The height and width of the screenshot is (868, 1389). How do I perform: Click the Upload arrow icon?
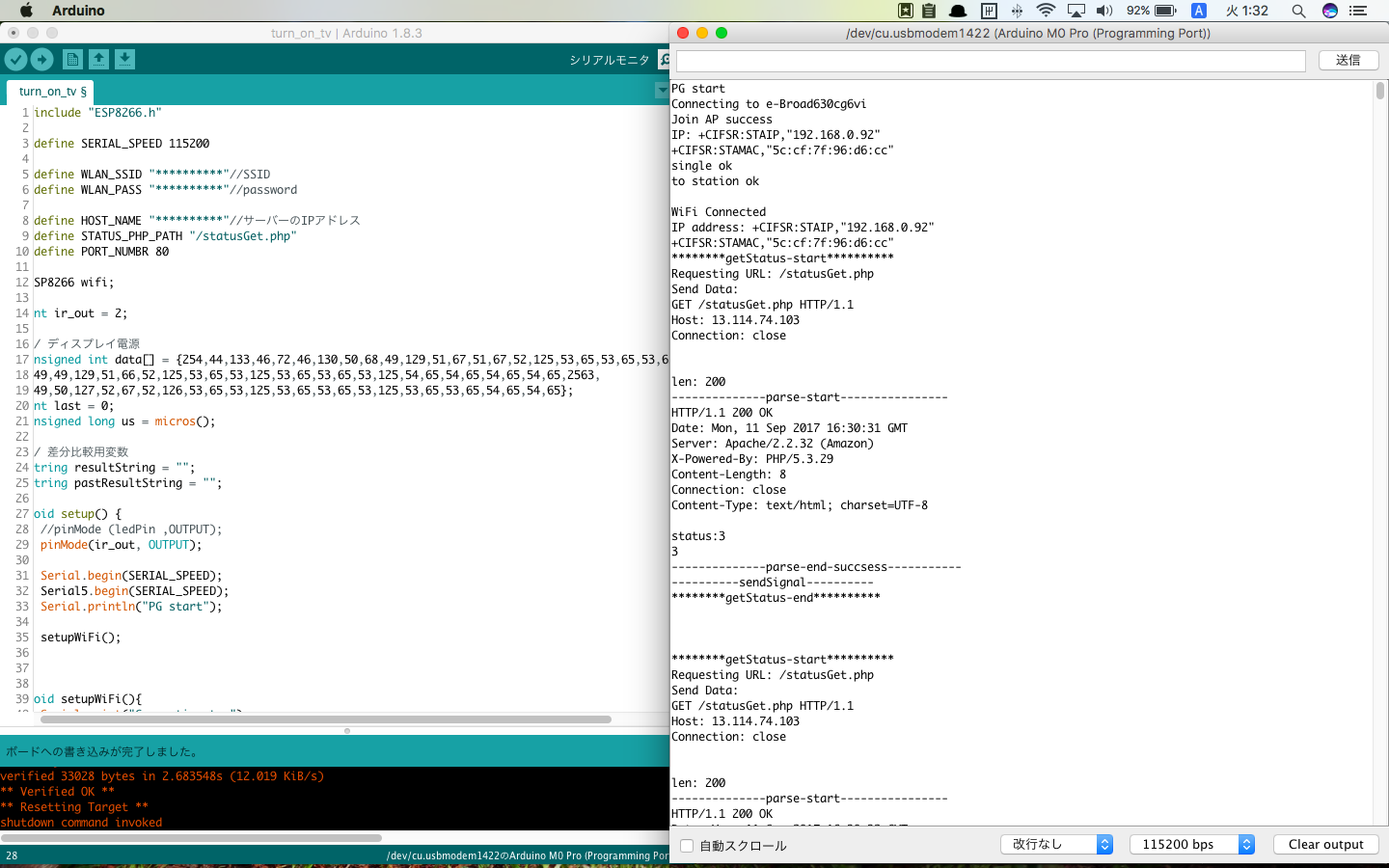pyautogui.click(x=42, y=60)
